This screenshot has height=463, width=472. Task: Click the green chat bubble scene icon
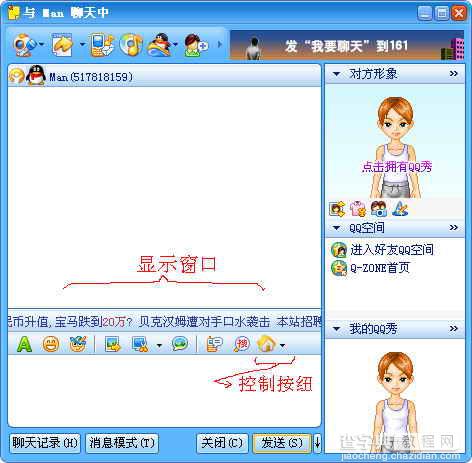pyautogui.click(x=180, y=344)
